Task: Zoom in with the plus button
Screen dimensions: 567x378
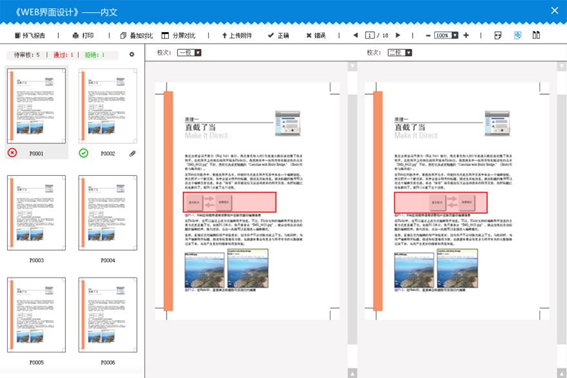Action: click(x=466, y=35)
